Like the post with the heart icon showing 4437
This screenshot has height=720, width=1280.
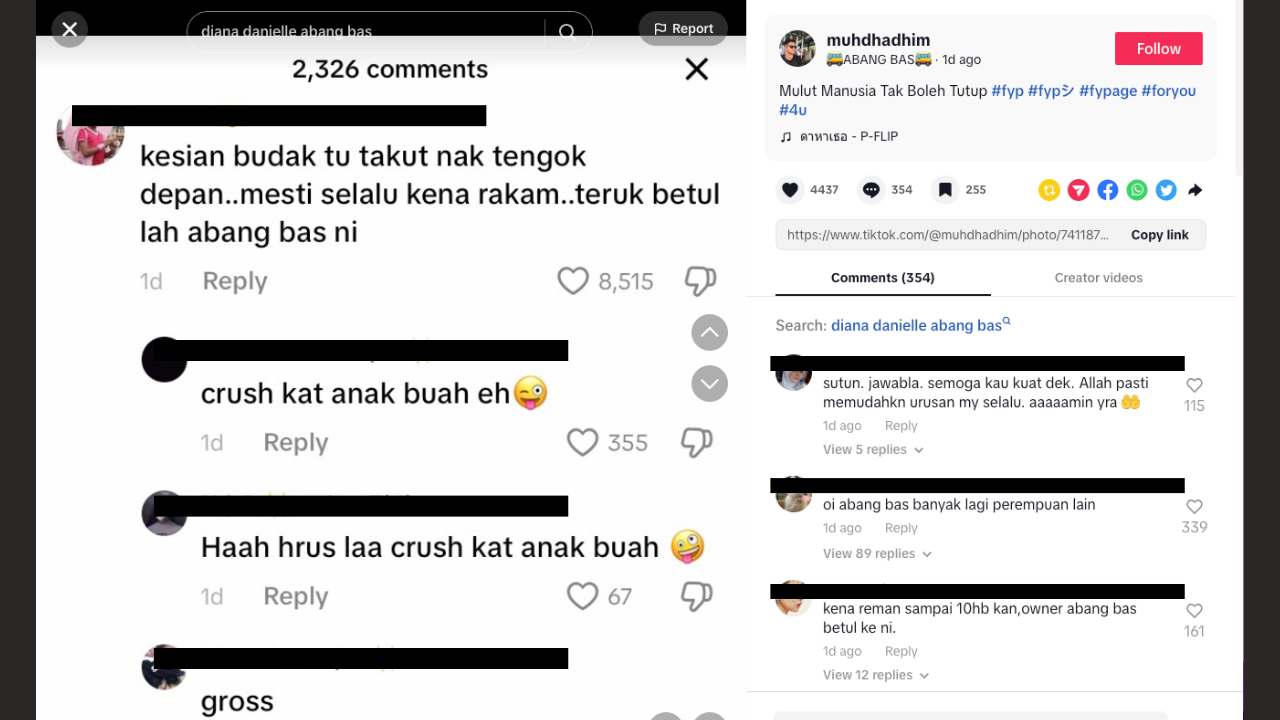[x=790, y=190]
